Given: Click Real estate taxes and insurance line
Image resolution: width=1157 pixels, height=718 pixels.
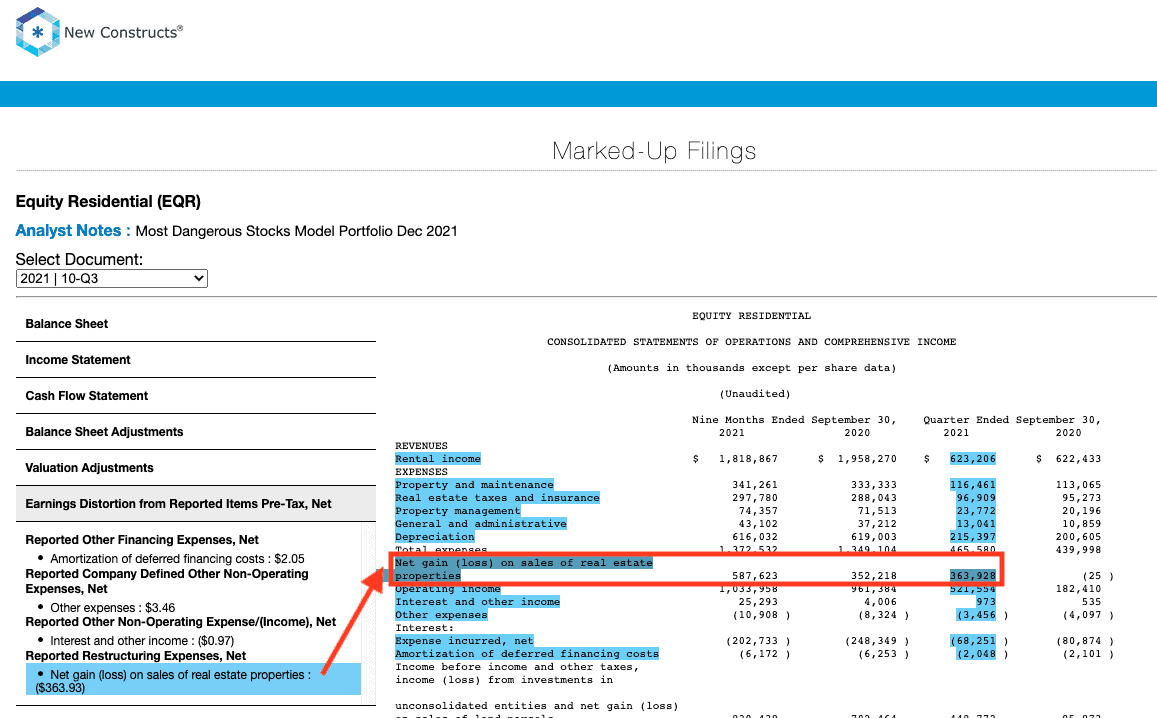Looking at the screenshot, I should (x=497, y=498).
